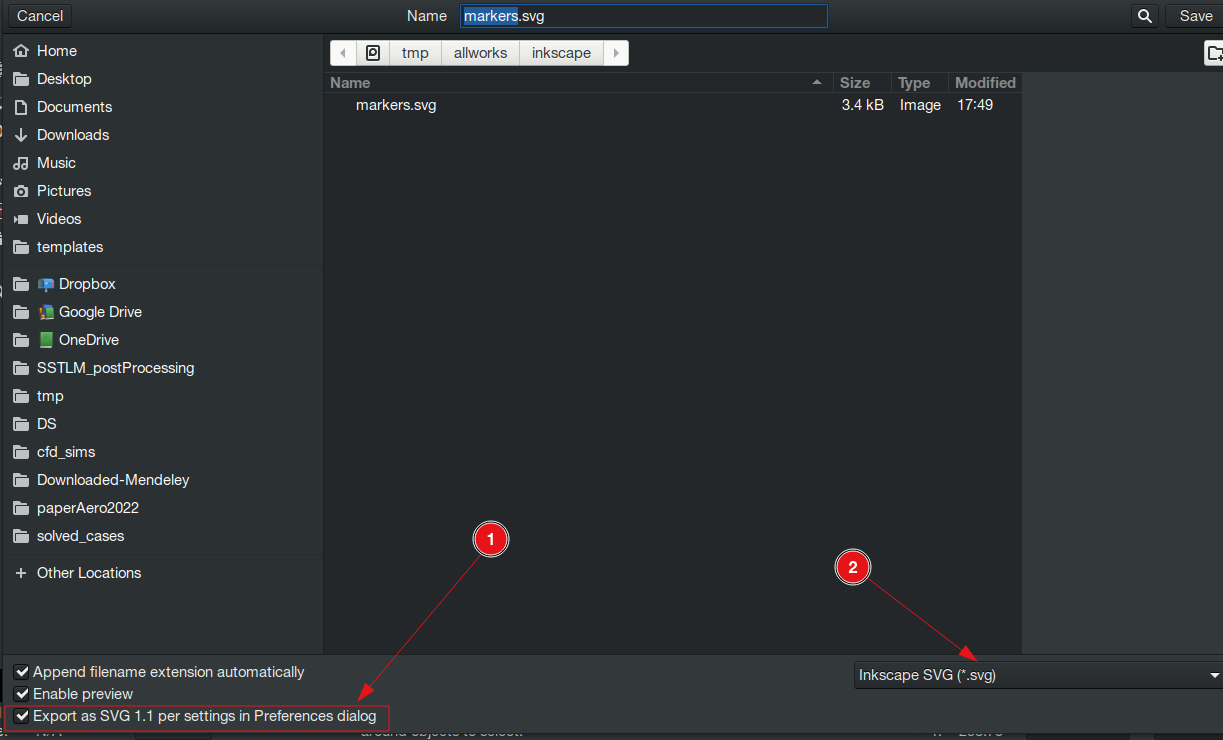Sort files by the Size column
1223x740 pixels.
861,83
